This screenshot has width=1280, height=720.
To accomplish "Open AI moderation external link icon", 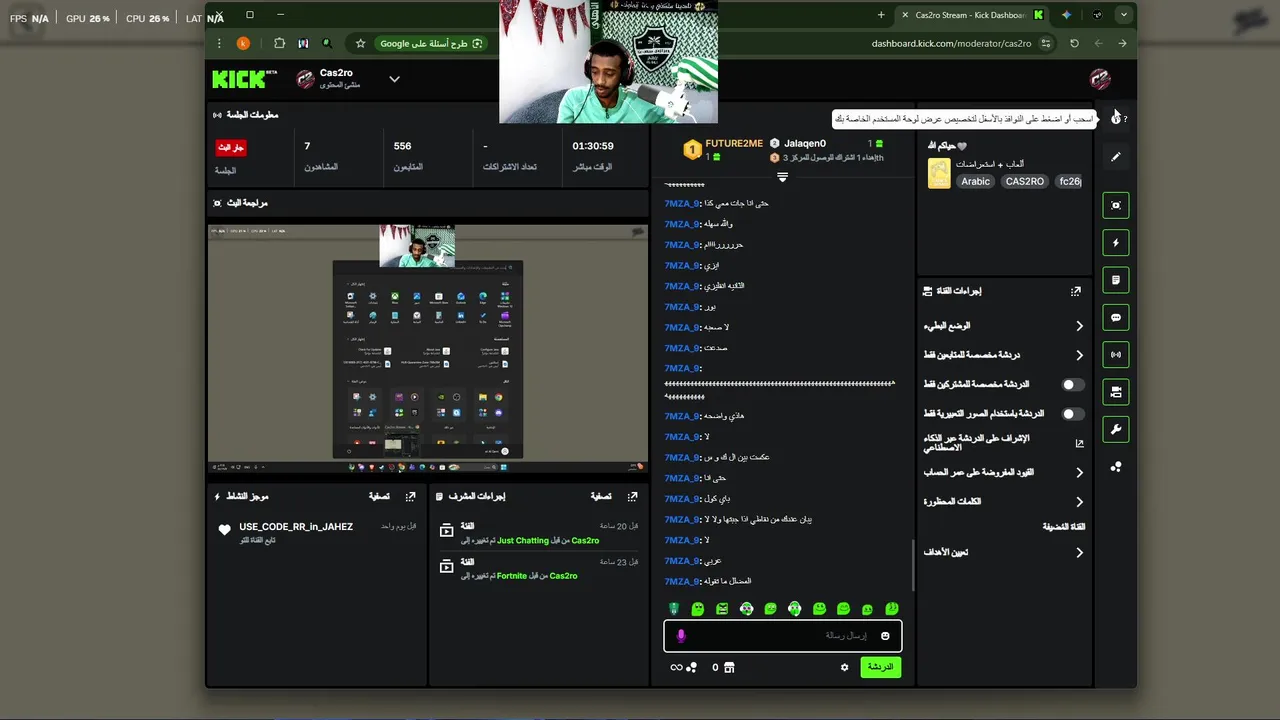I will click(1079, 443).
